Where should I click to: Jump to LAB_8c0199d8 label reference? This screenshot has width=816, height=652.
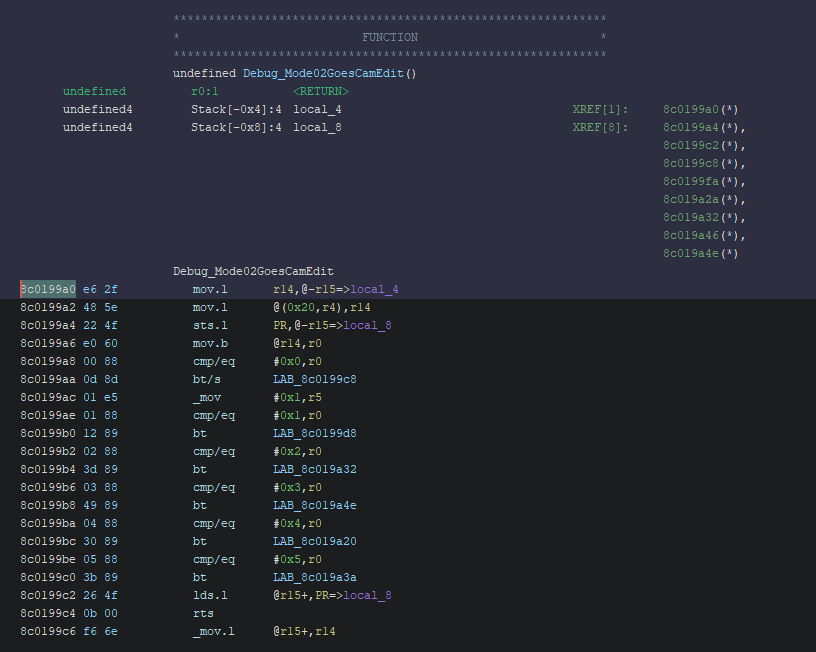point(314,433)
